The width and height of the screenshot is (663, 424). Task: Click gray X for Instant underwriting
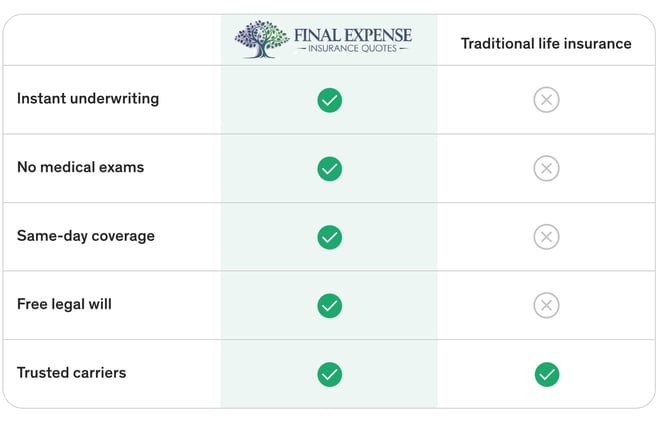[x=546, y=100]
